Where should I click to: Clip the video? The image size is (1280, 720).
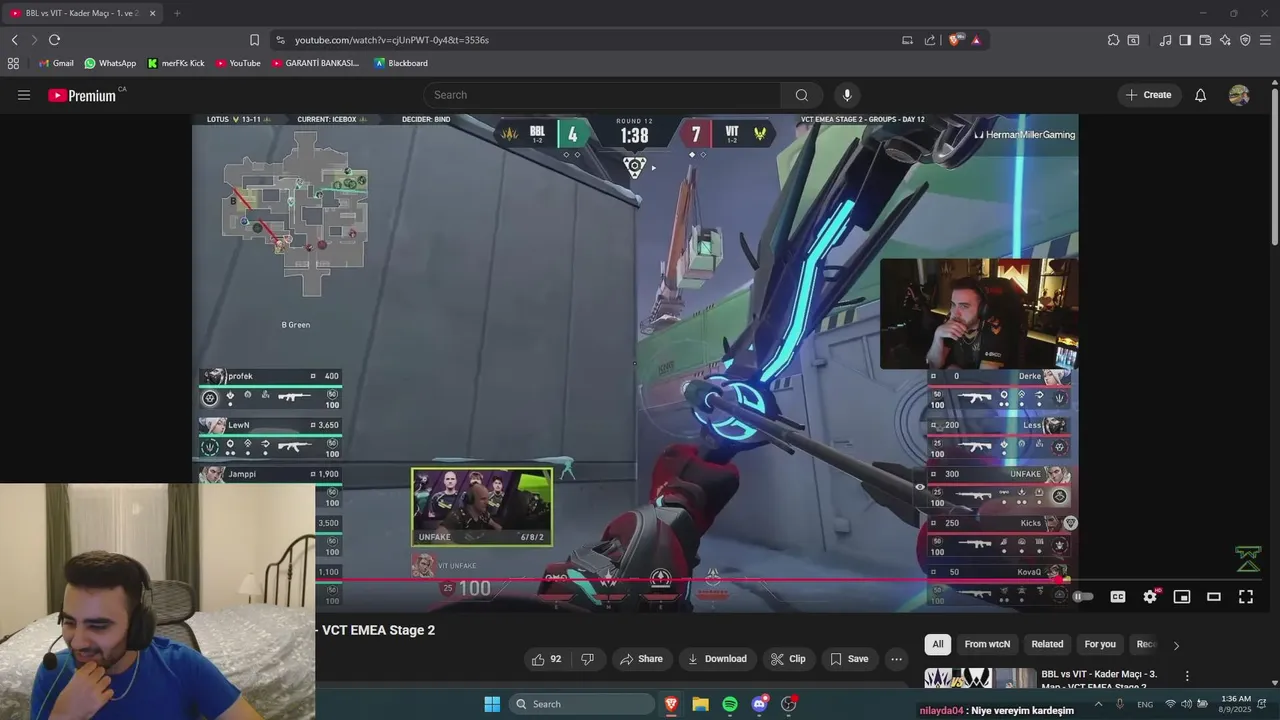click(787, 659)
